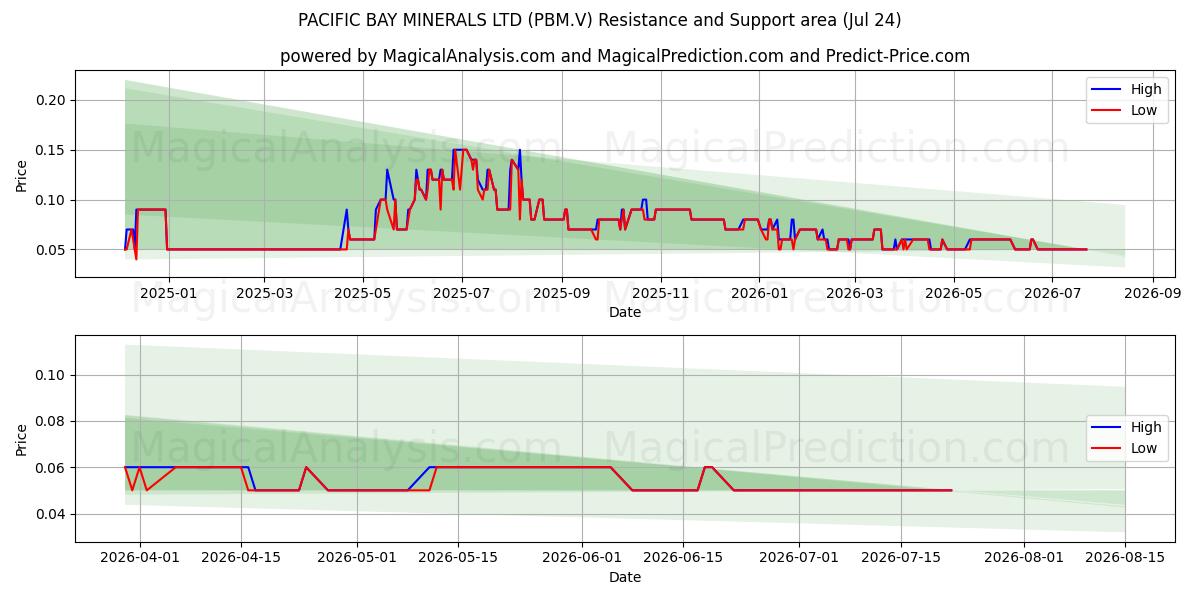Click the '2026-05-15' tick label
Image resolution: width=1200 pixels, height=600 pixels.
point(460,558)
